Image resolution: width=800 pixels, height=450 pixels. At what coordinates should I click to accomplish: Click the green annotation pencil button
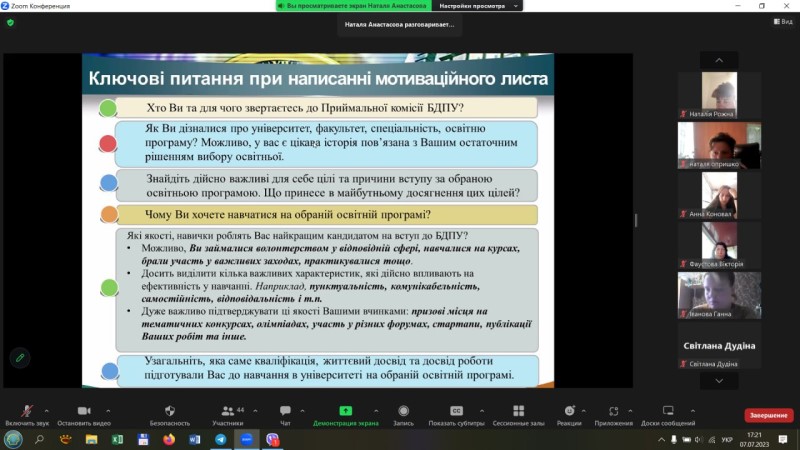point(19,357)
